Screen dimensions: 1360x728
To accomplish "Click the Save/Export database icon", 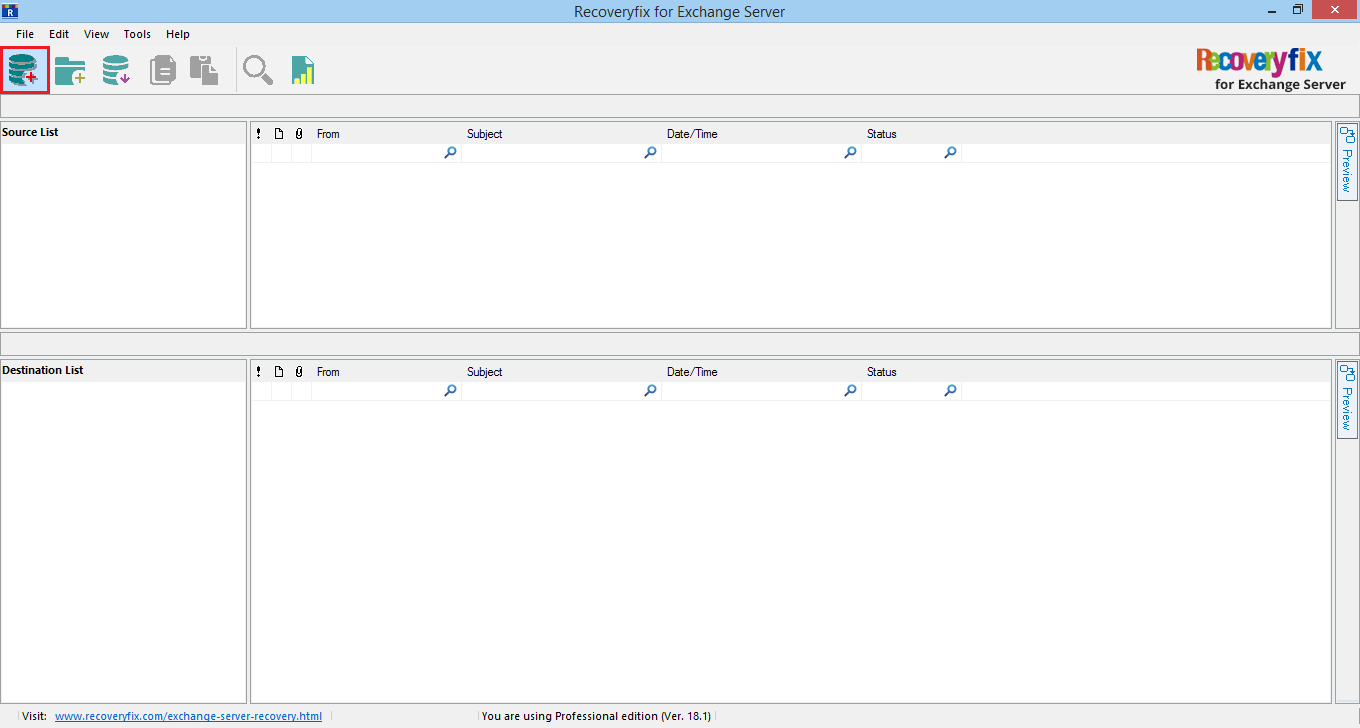I will (x=116, y=70).
